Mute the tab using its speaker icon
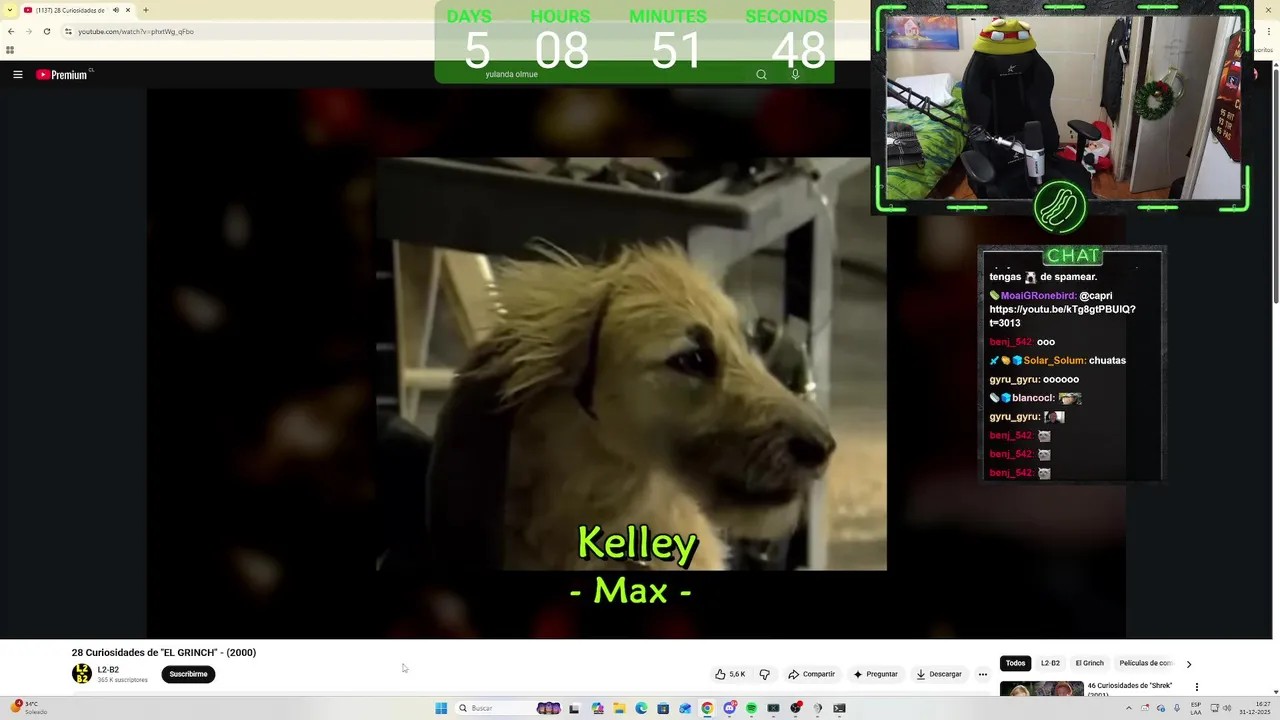1280x720 pixels. pos(115,10)
